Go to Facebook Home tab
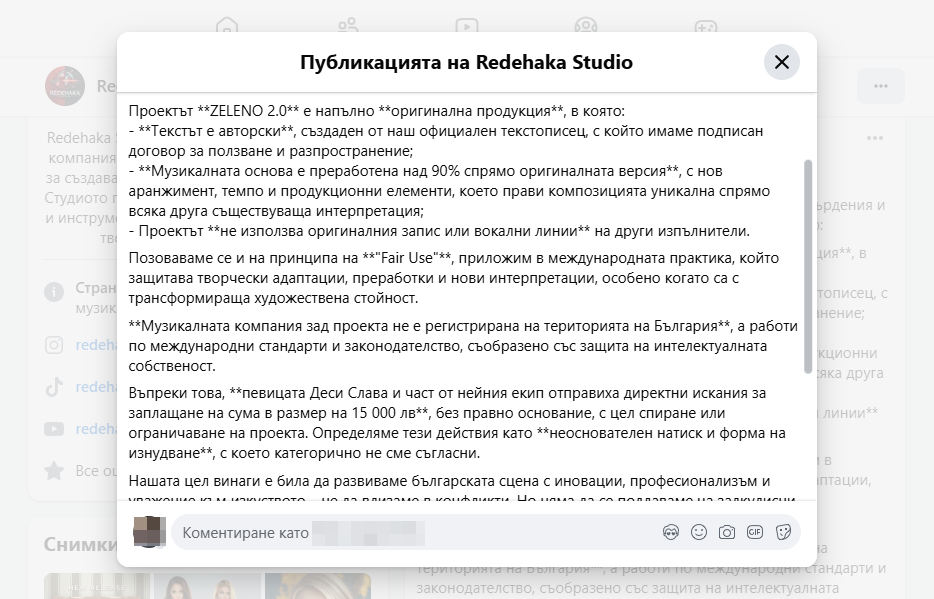 click(227, 27)
